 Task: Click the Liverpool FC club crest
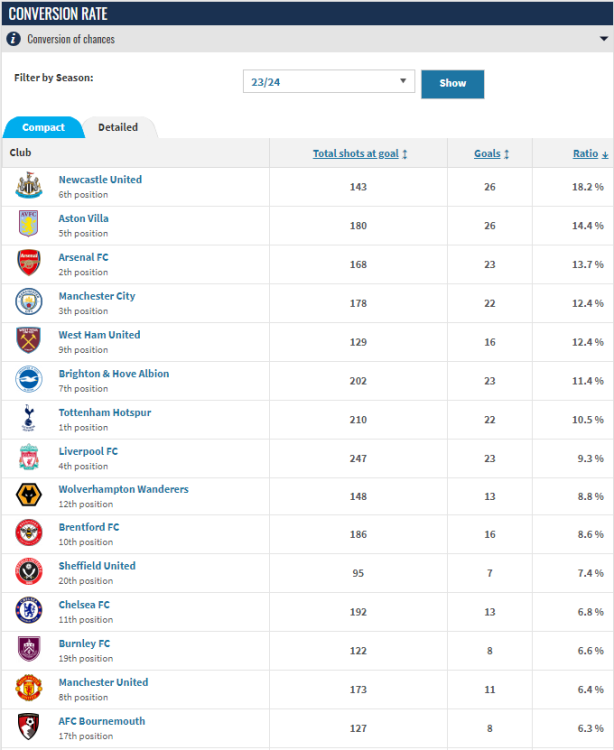click(29, 457)
